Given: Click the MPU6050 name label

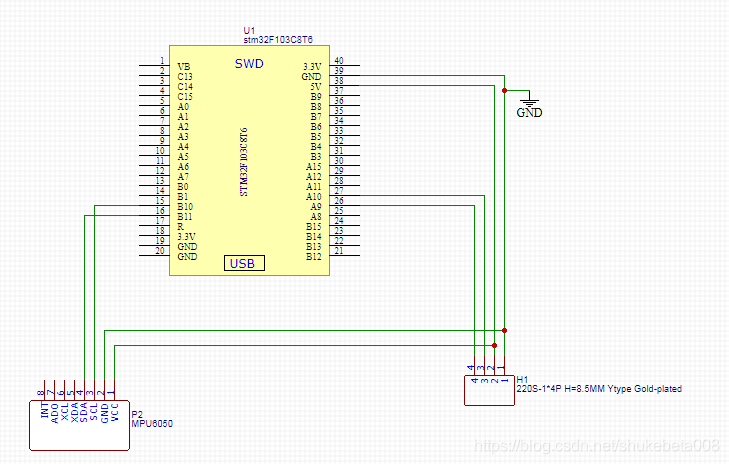Looking at the screenshot, I should (x=152, y=424).
